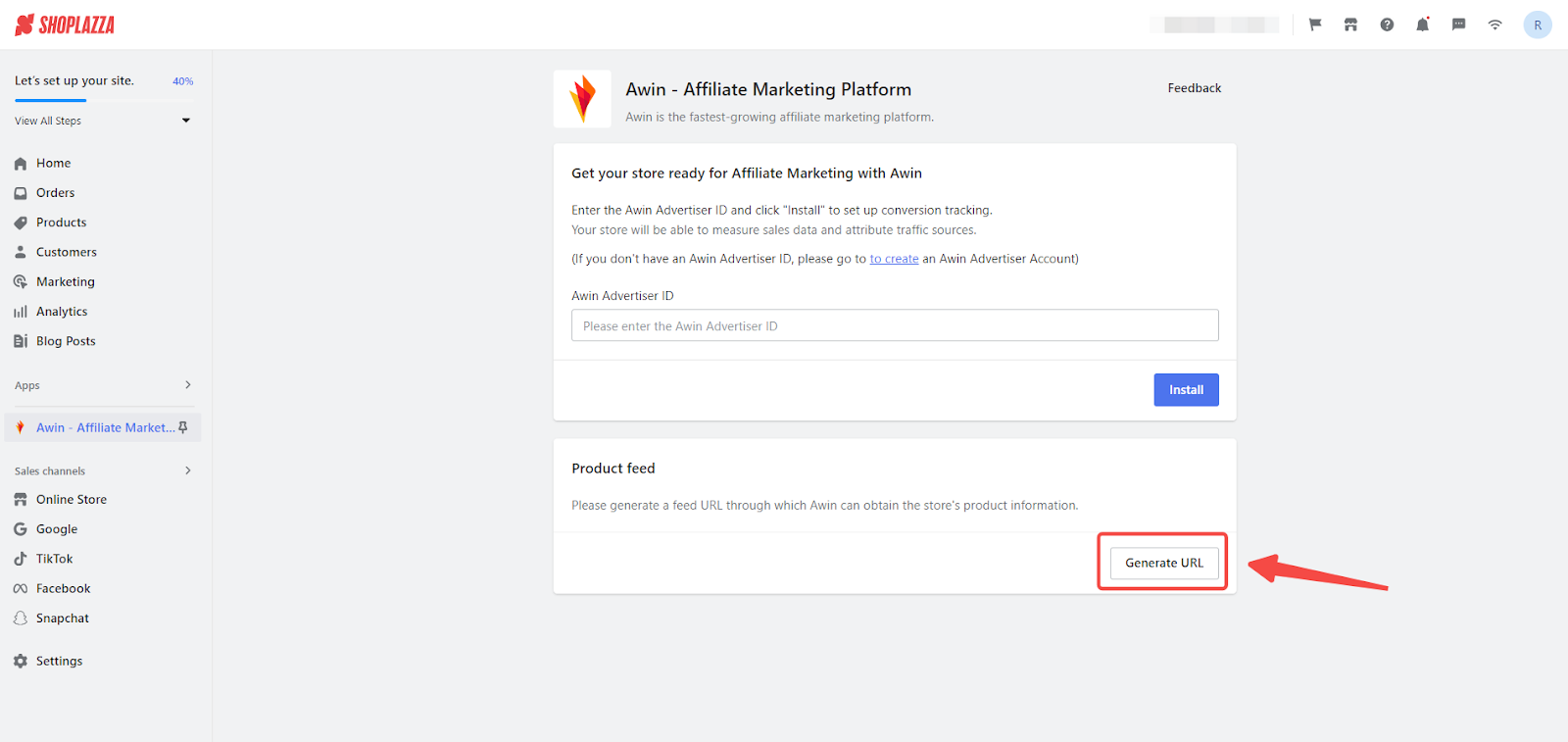Click the Customers person icon

pos(21,252)
